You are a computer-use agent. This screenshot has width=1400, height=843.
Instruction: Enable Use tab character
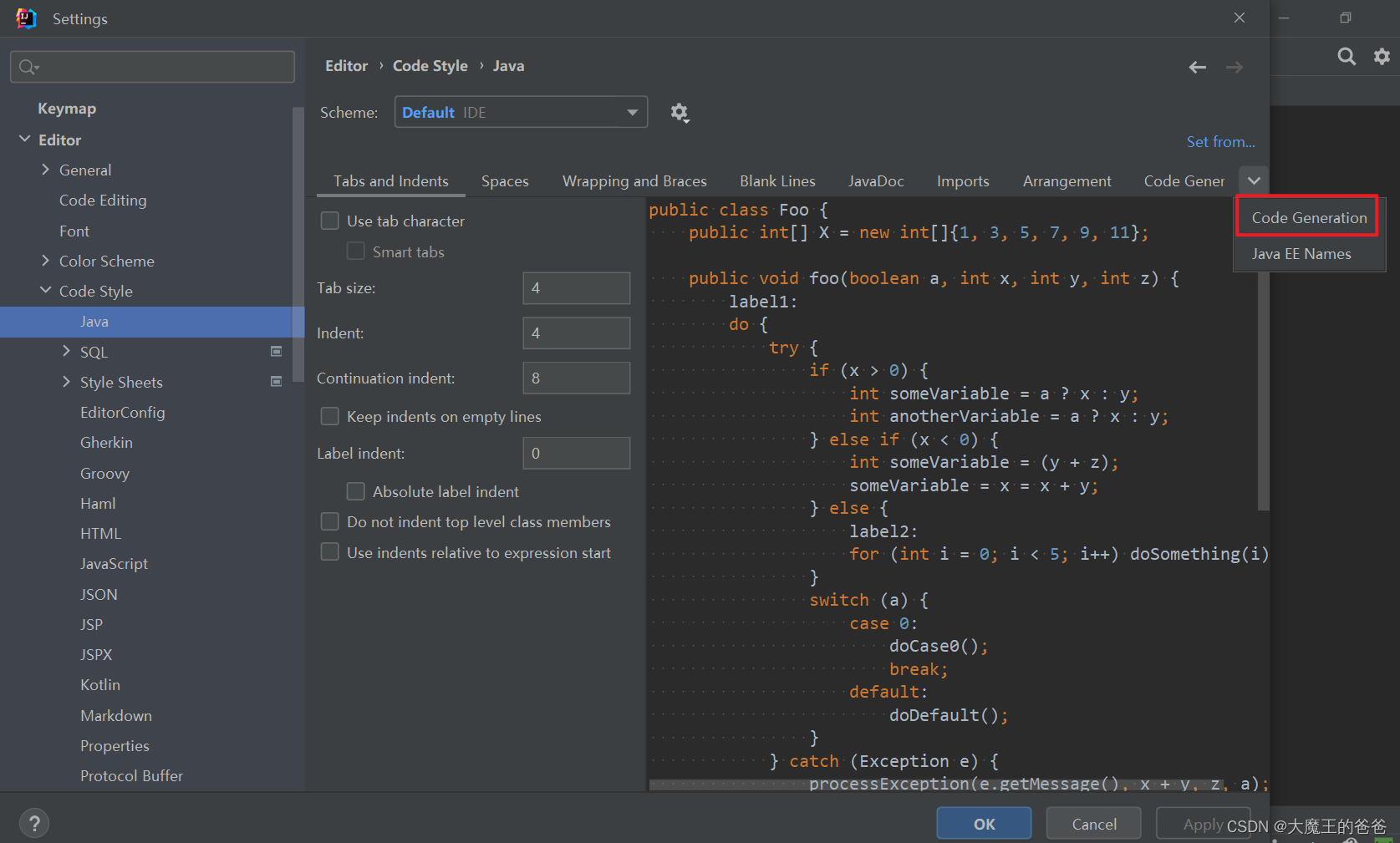click(330, 221)
